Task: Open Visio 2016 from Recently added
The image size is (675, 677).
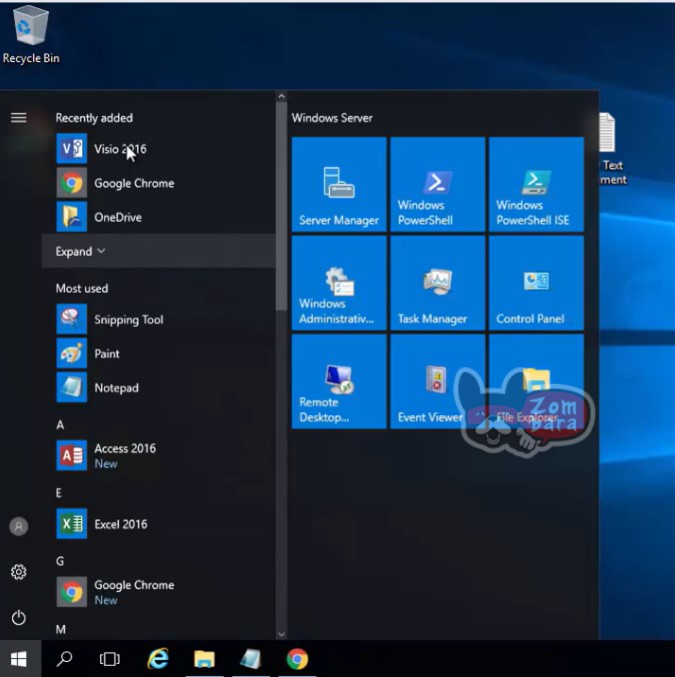Action: (158, 149)
